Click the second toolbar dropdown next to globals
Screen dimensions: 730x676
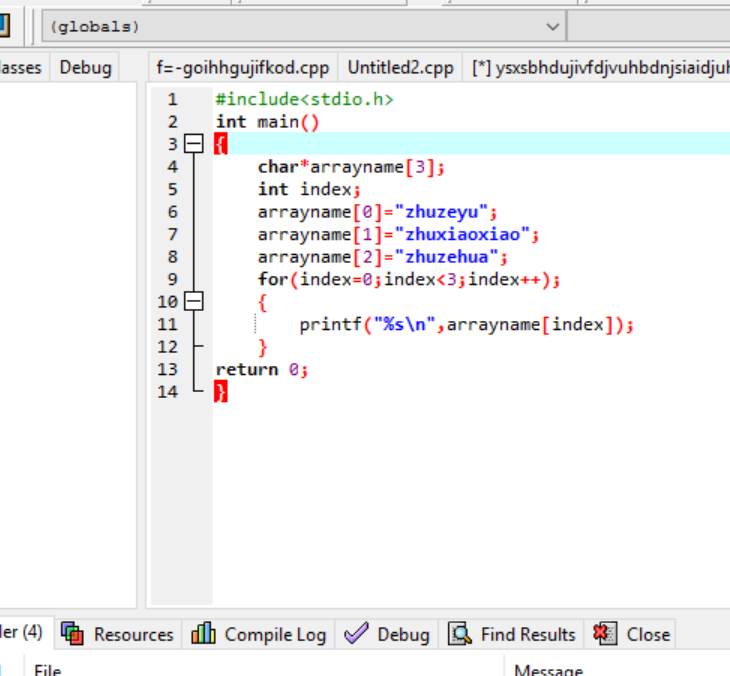click(649, 27)
